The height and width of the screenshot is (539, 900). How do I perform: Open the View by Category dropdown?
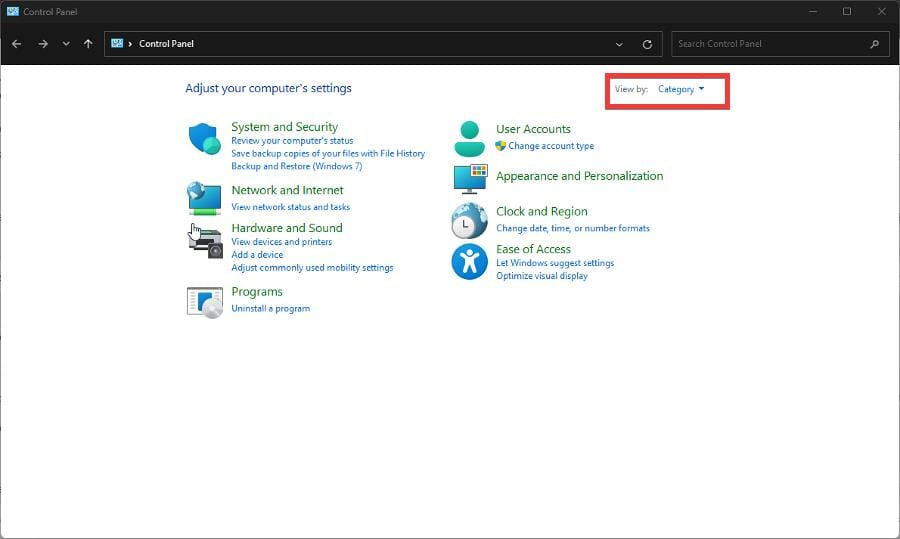point(681,89)
